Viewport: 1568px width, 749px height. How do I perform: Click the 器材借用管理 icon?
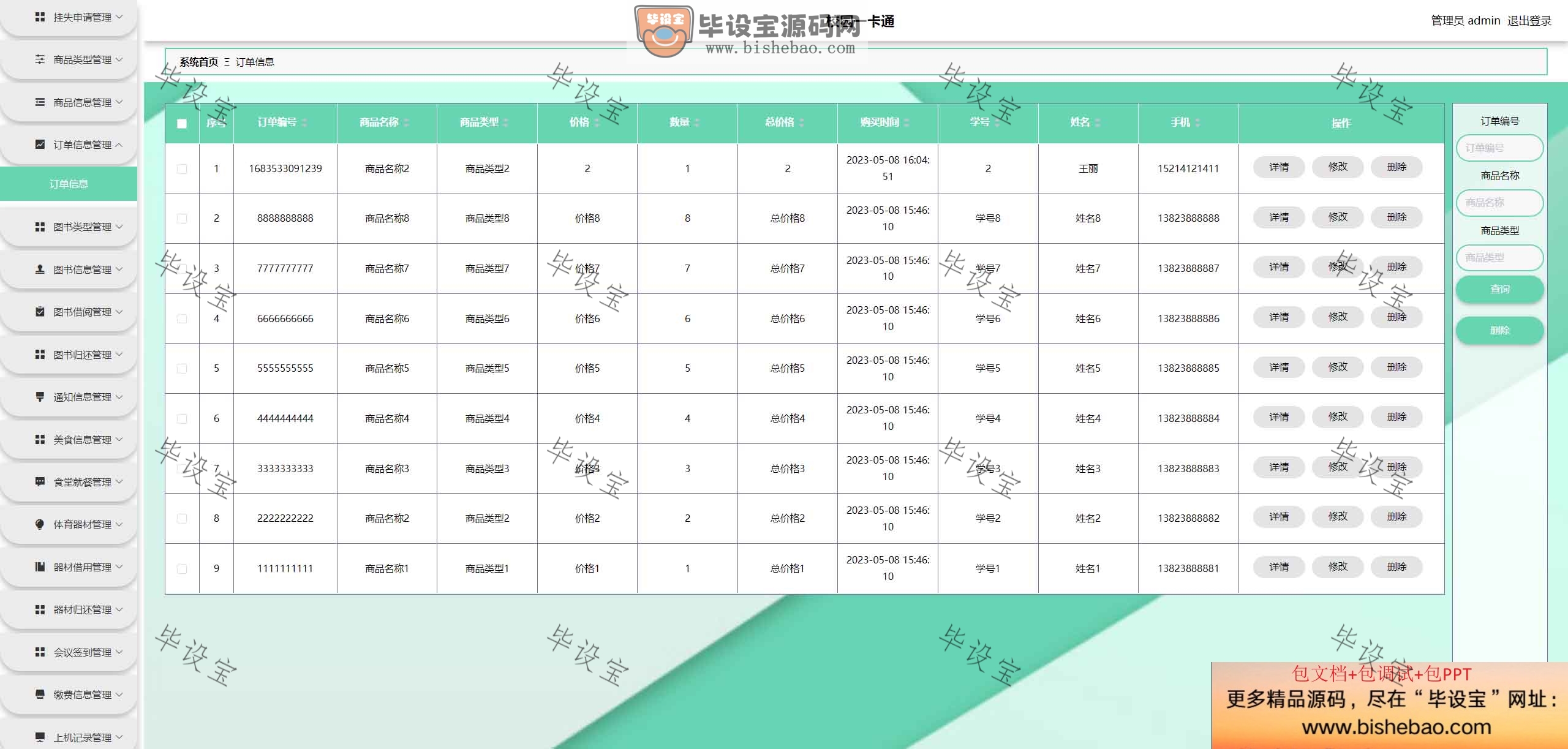(x=40, y=567)
